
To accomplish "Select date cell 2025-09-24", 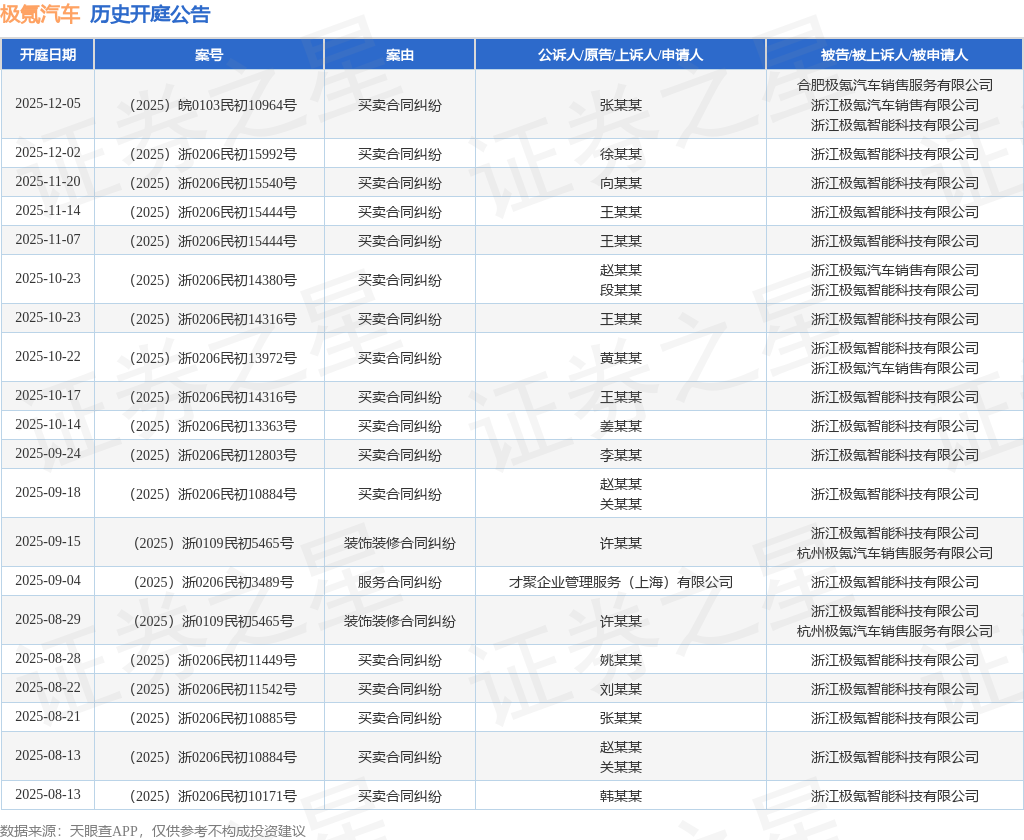I will (x=48, y=453).
